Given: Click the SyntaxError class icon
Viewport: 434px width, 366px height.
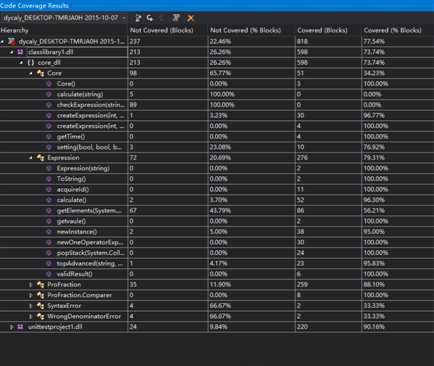Looking at the screenshot, I should (x=40, y=306).
